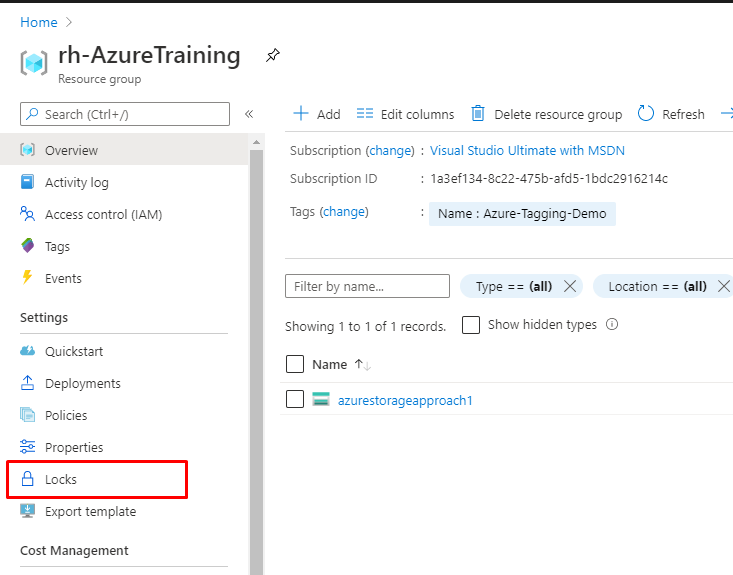The width and height of the screenshot is (733, 575).
Task: Click the Edit columns label
Action: tap(417, 115)
